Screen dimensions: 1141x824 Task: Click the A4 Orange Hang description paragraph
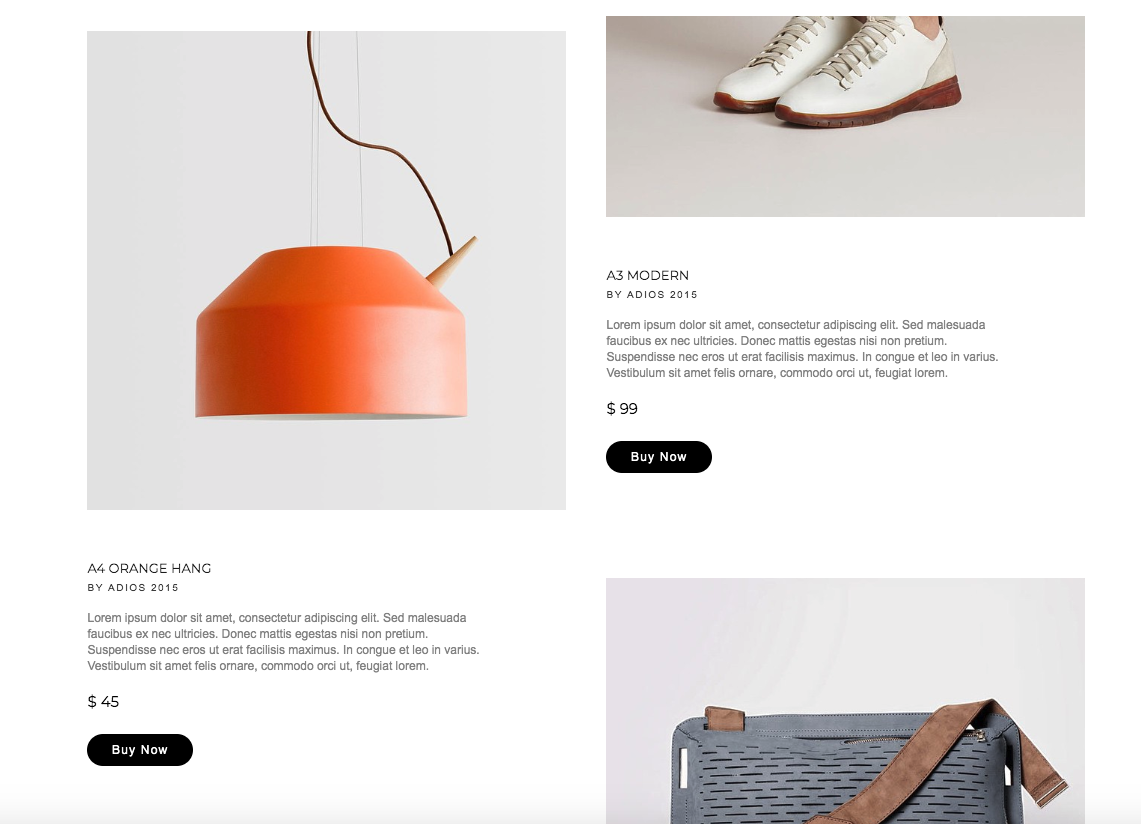click(x=283, y=641)
